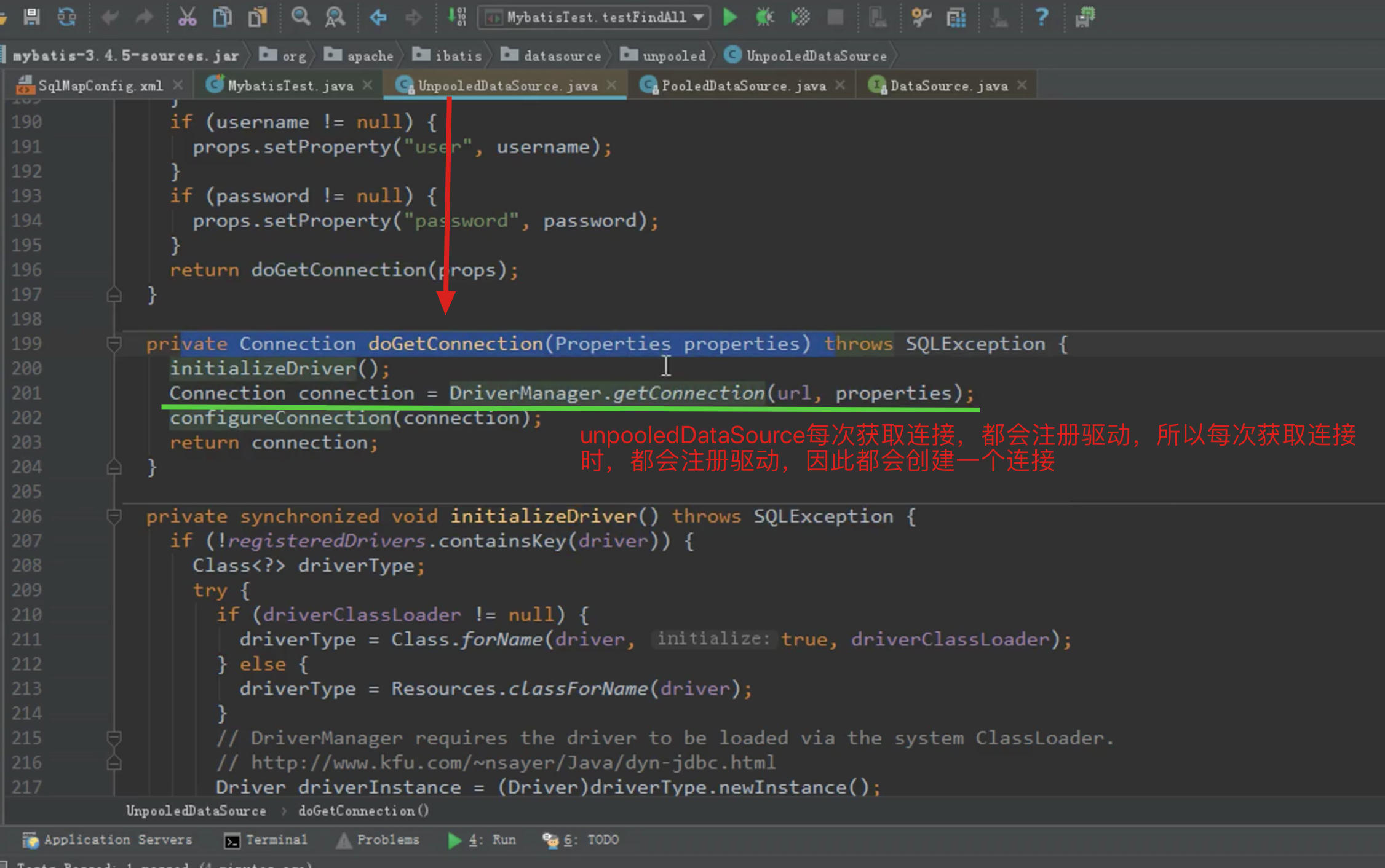Switch to the PooledDataSource.java tab
Viewport: 1385px width, 868px height.
pos(743,86)
